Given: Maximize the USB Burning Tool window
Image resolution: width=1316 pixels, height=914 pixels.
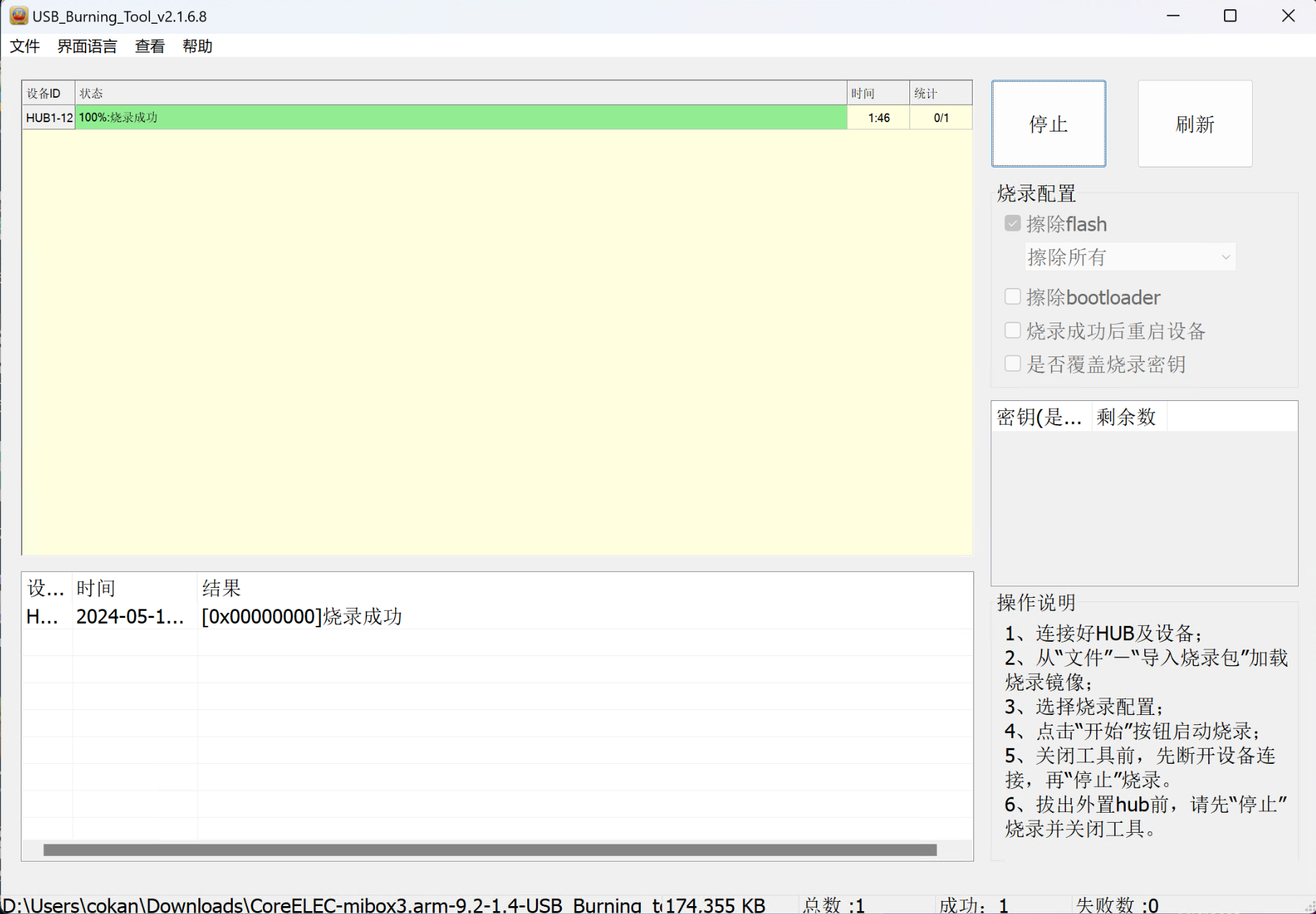Looking at the screenshot, I should [x=1231, y=16].
